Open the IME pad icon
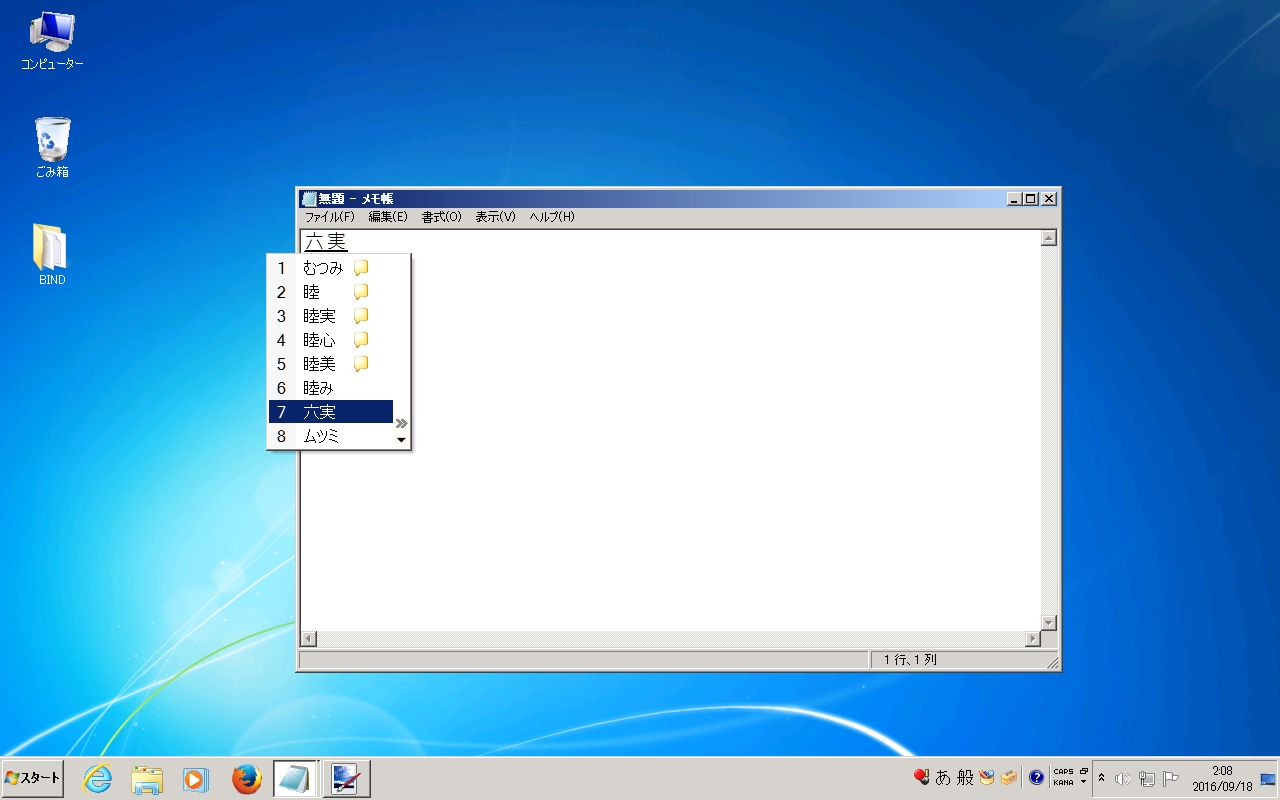This screenshot has height=800, width=1280. coord(987,777)
